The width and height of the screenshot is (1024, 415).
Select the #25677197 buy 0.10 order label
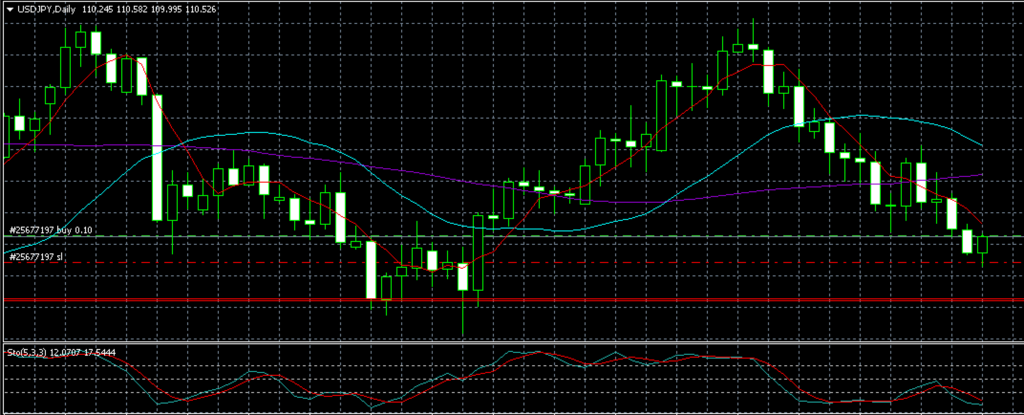52,230
